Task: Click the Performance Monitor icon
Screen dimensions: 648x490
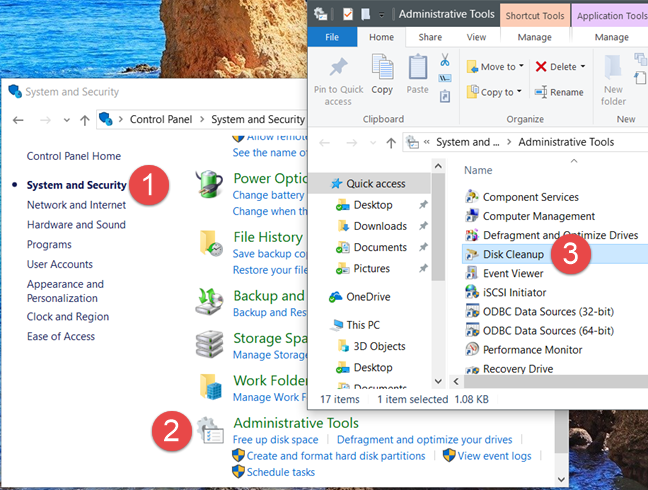Action: [x=472, y=350]
